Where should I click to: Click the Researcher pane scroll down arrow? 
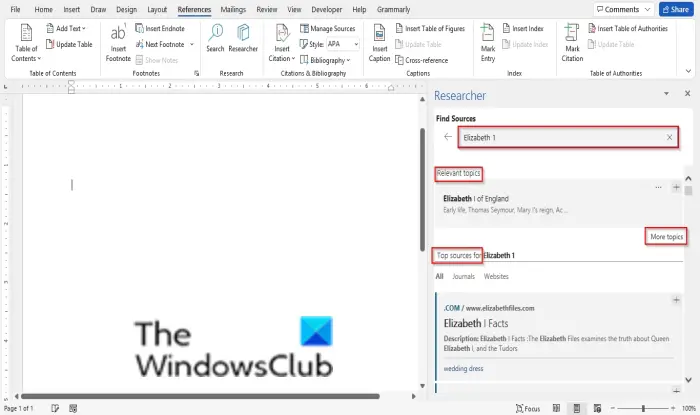pyautogui.click(x=688, y=380)
